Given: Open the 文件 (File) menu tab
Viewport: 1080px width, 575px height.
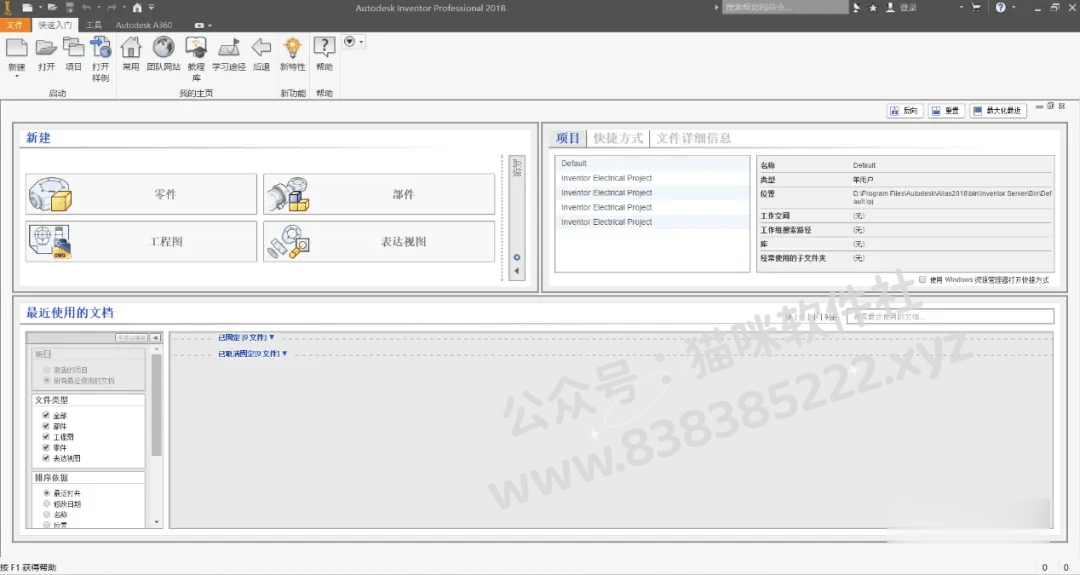Looking at the screenshot, I should point(14,25).
